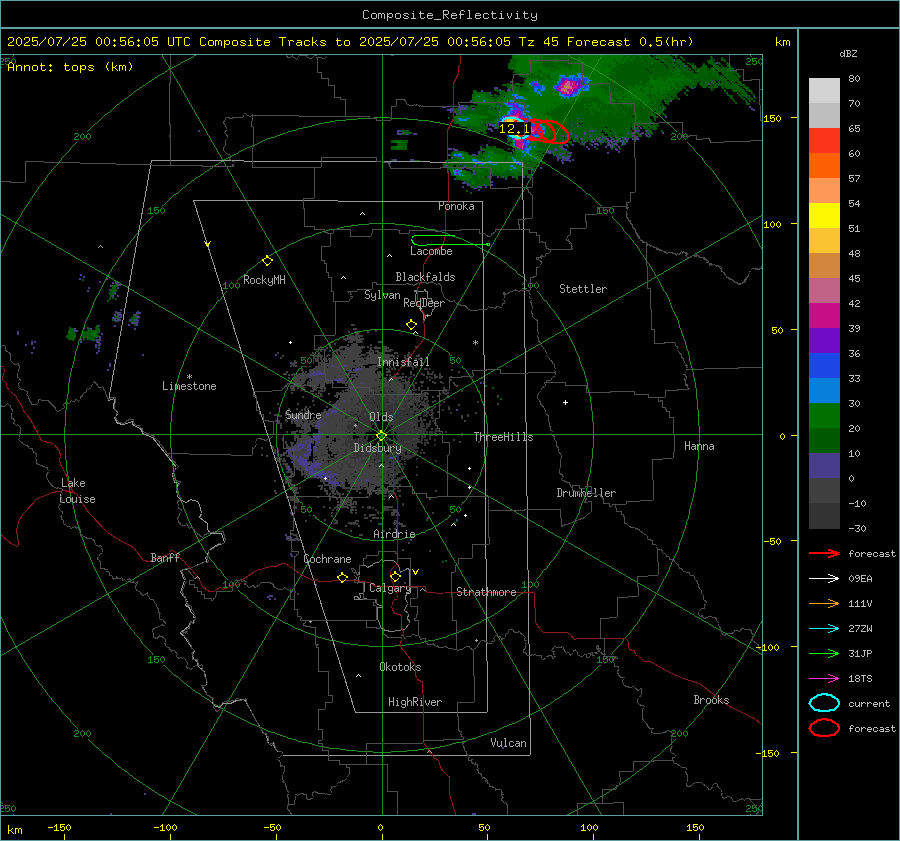
Task: Click the Hanna city label
Action: click(x=699, y=446)
